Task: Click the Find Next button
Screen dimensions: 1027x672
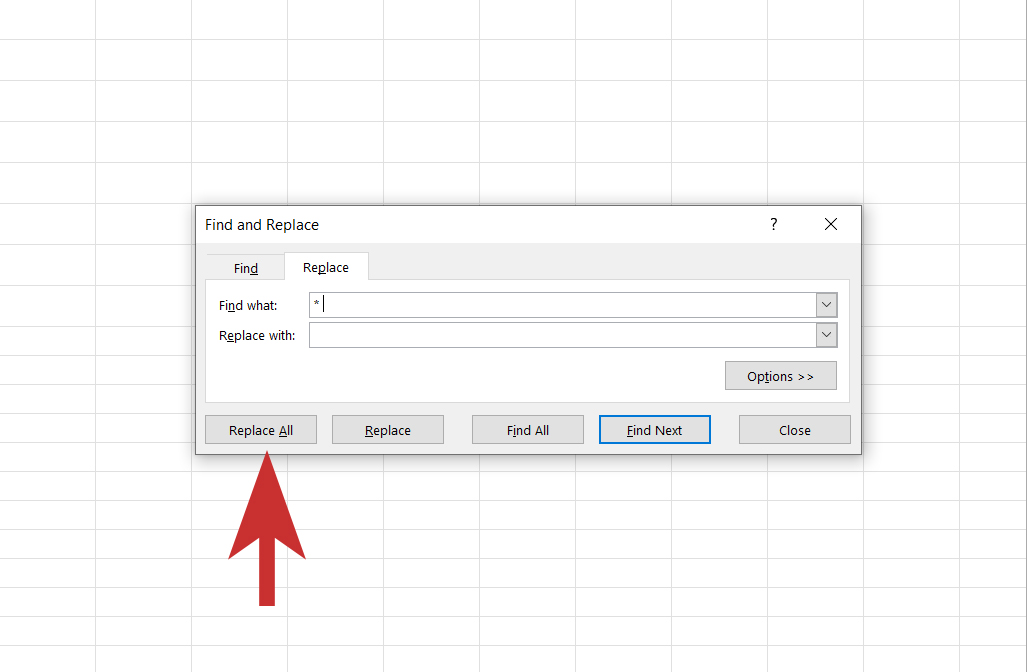Action: point(654,430)
